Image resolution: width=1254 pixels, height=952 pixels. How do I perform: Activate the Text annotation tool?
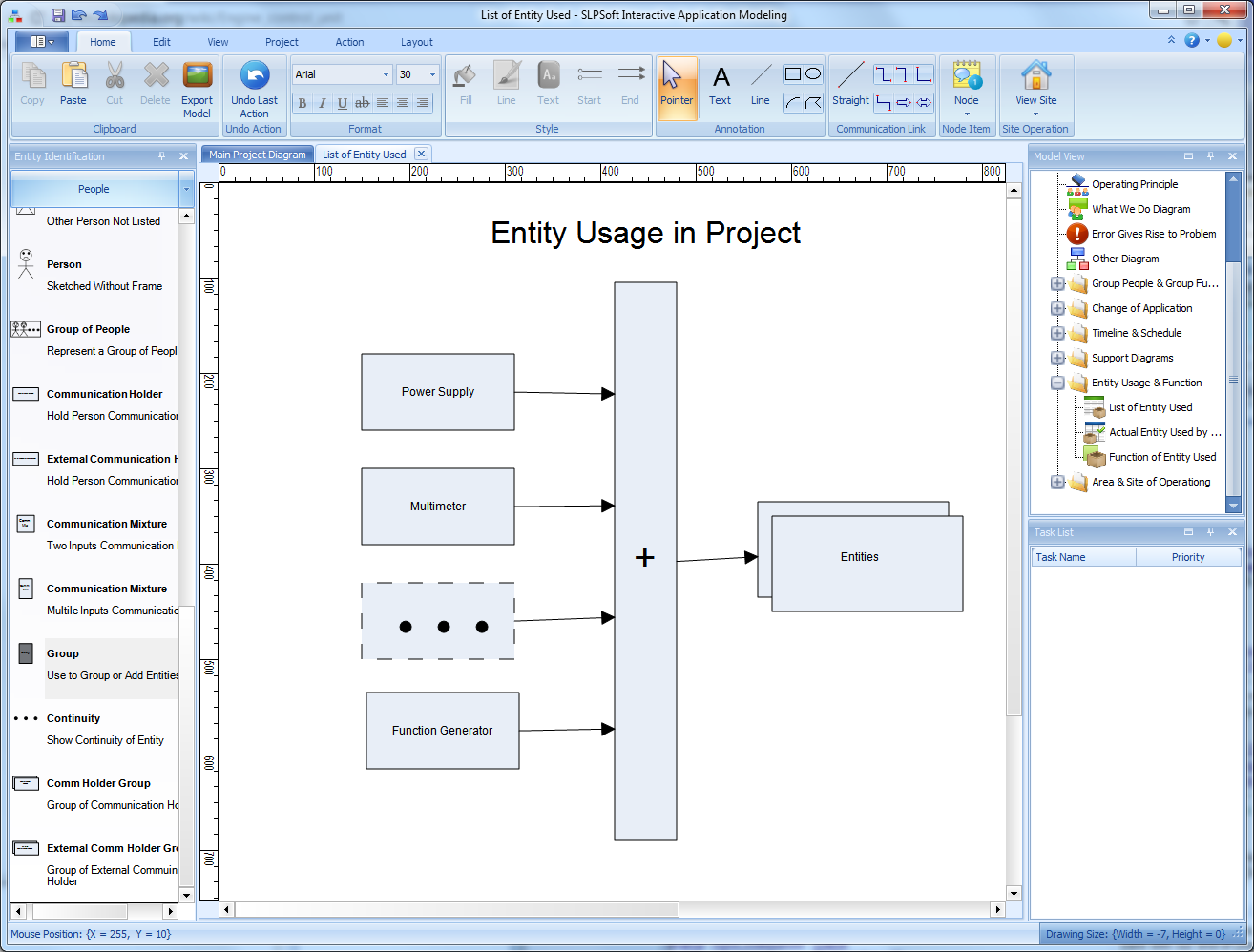[721, 86]
